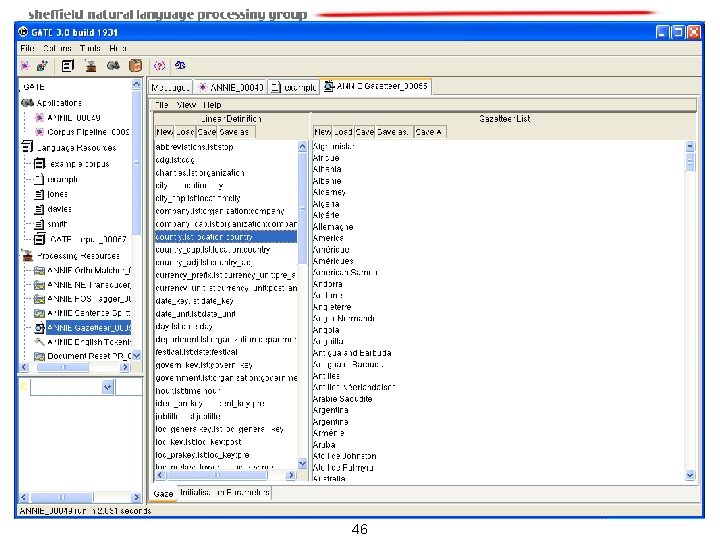720x540 pixels.
Task: Click Save All button under Gazetteer List
Action: pos(429,132)
